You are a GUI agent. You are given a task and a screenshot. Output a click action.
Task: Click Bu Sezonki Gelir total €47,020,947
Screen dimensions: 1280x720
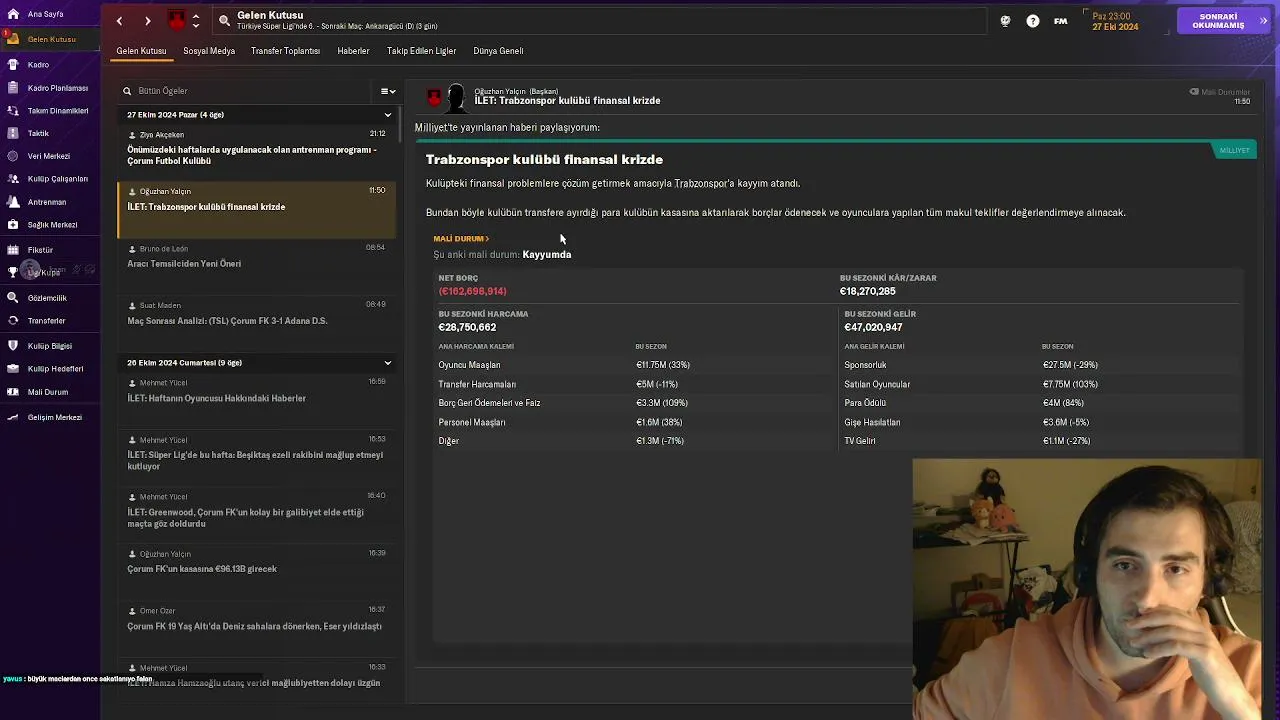873,327
